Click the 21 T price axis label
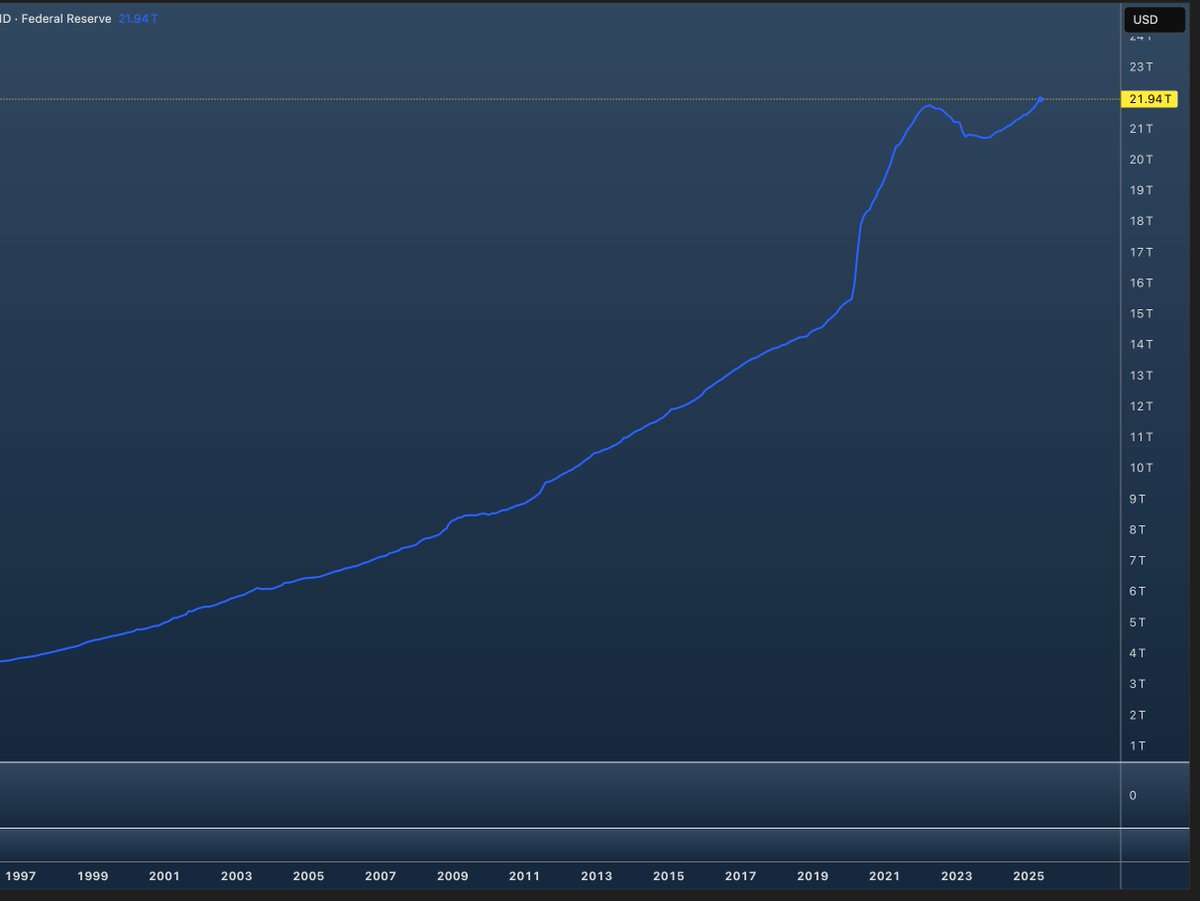Viewport: 1200px width, 901px height. click(x=1141, y=129)
